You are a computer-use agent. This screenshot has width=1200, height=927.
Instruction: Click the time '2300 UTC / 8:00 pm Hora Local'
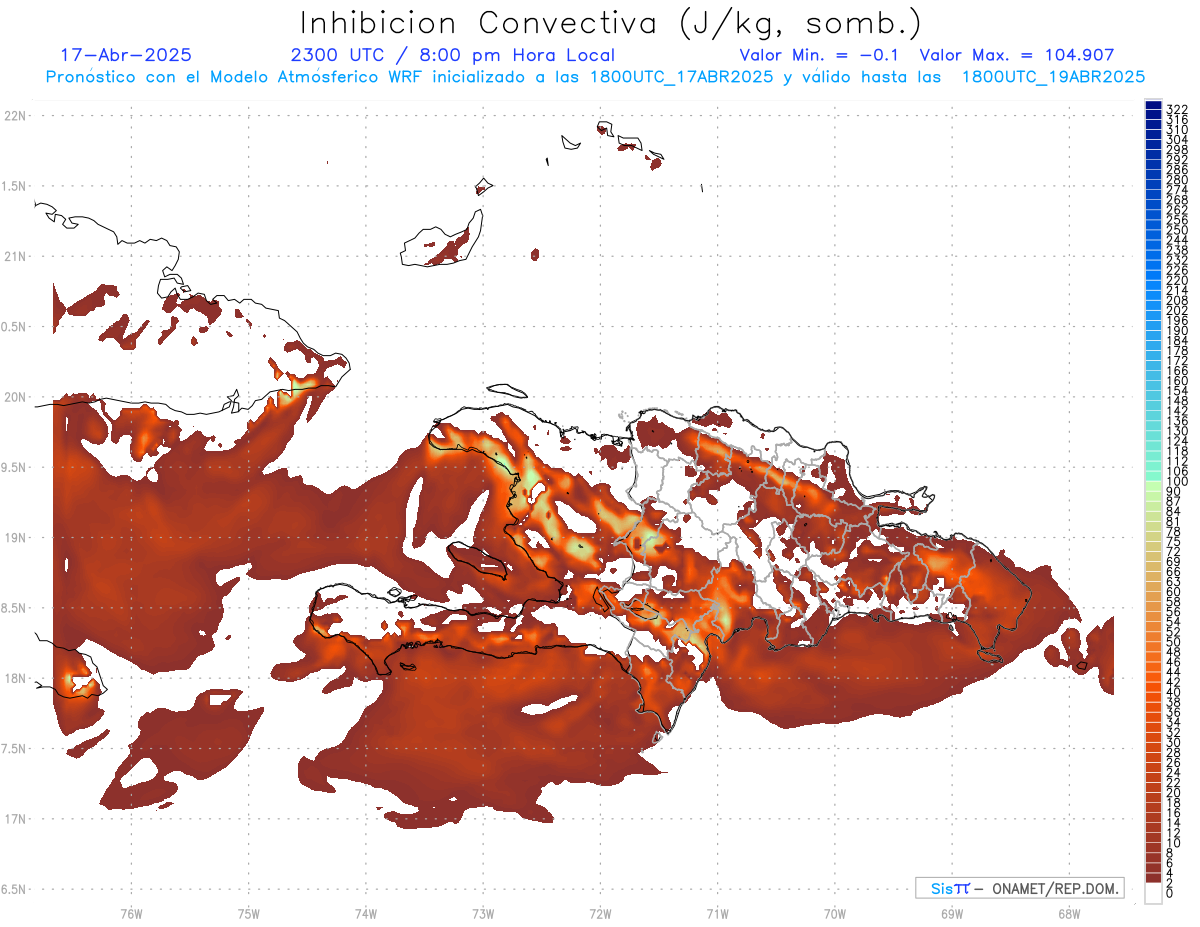[453, 55]
